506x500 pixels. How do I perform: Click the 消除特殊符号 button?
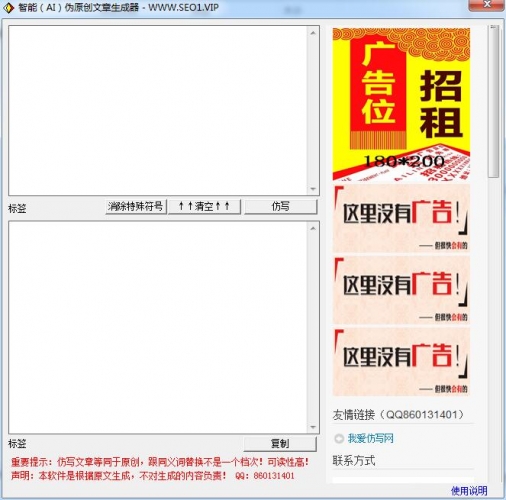[x=136, y=207]
